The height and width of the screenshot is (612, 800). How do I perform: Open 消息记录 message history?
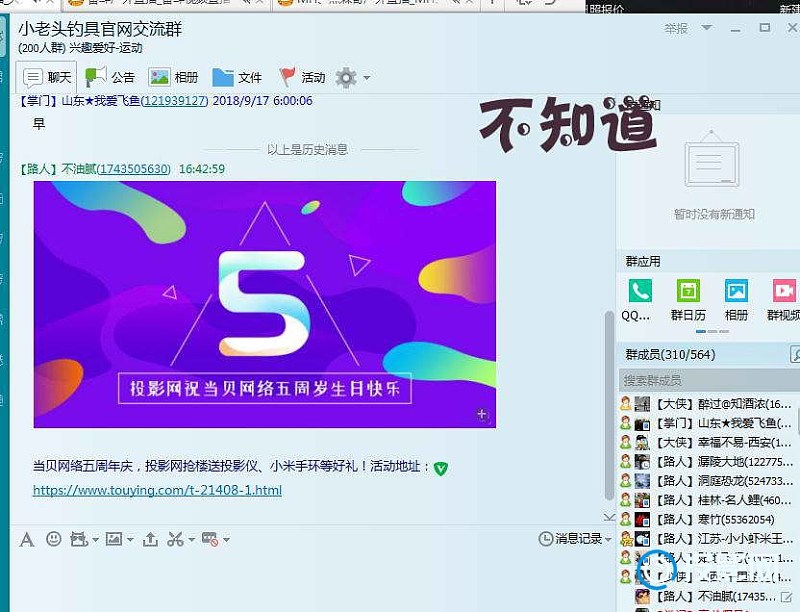(570, 539)
